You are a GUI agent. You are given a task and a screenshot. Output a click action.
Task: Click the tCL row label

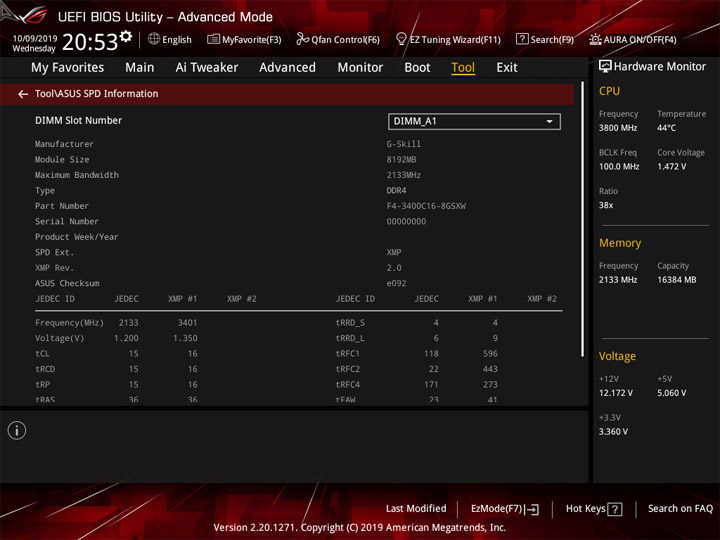pos(42,354)
